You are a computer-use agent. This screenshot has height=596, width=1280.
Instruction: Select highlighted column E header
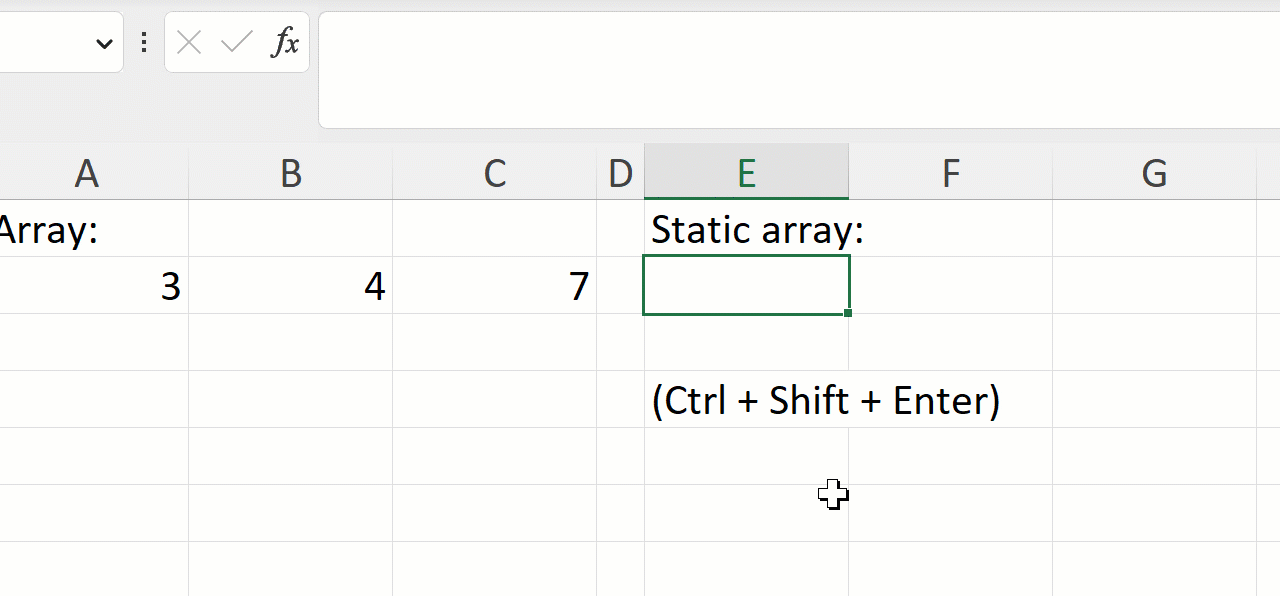tap(746, 174)
